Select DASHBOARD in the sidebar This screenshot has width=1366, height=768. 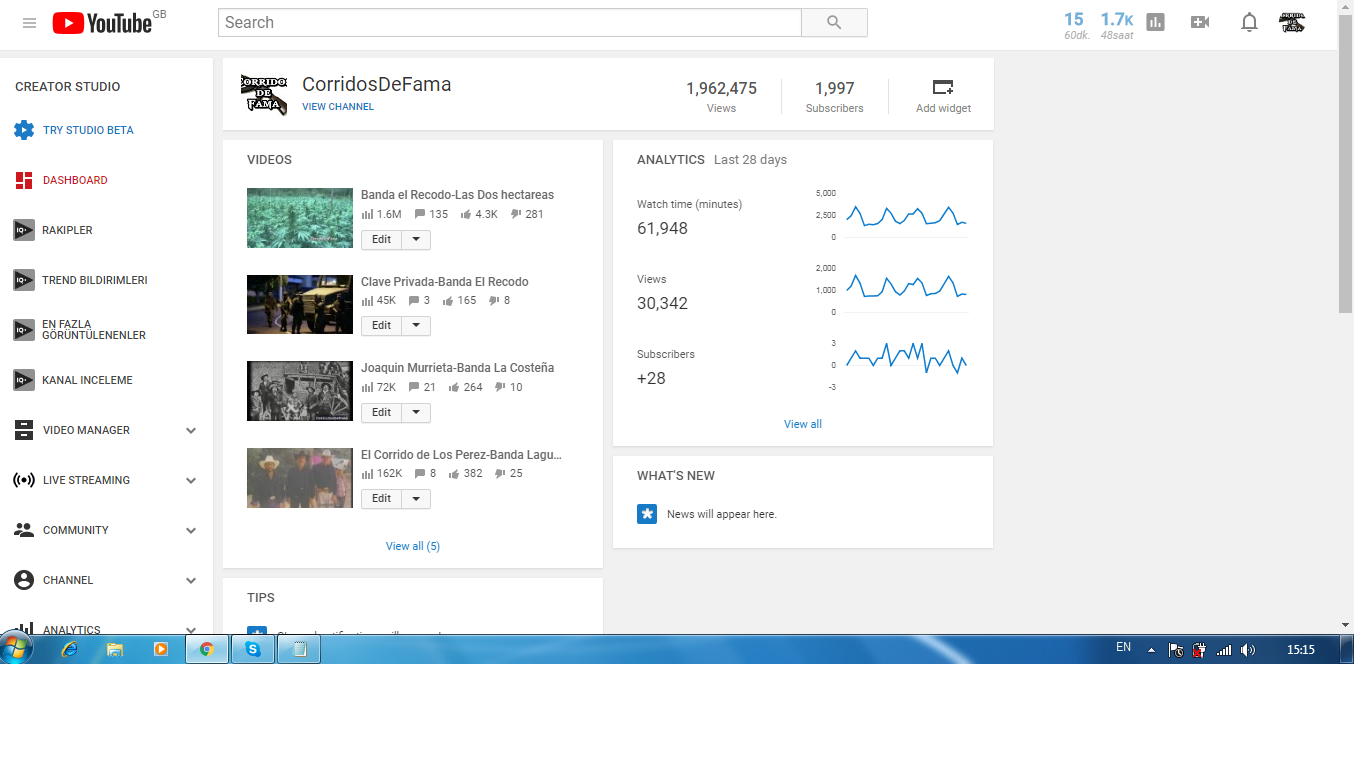tap(75, 180)
